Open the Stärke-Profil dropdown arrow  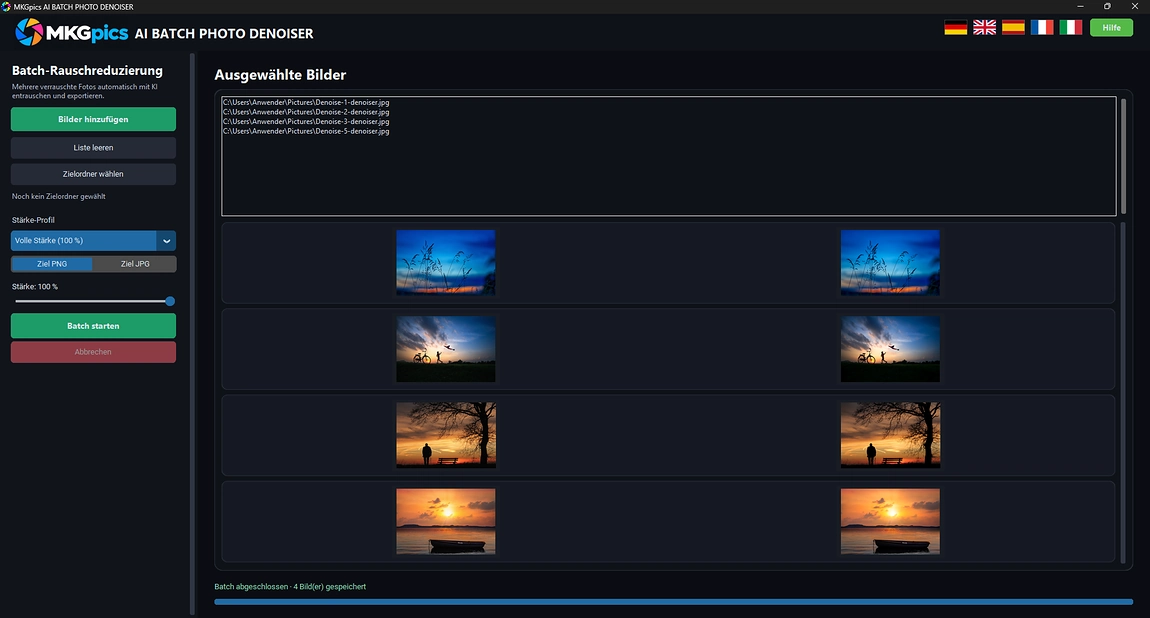[x=166, y=240]
